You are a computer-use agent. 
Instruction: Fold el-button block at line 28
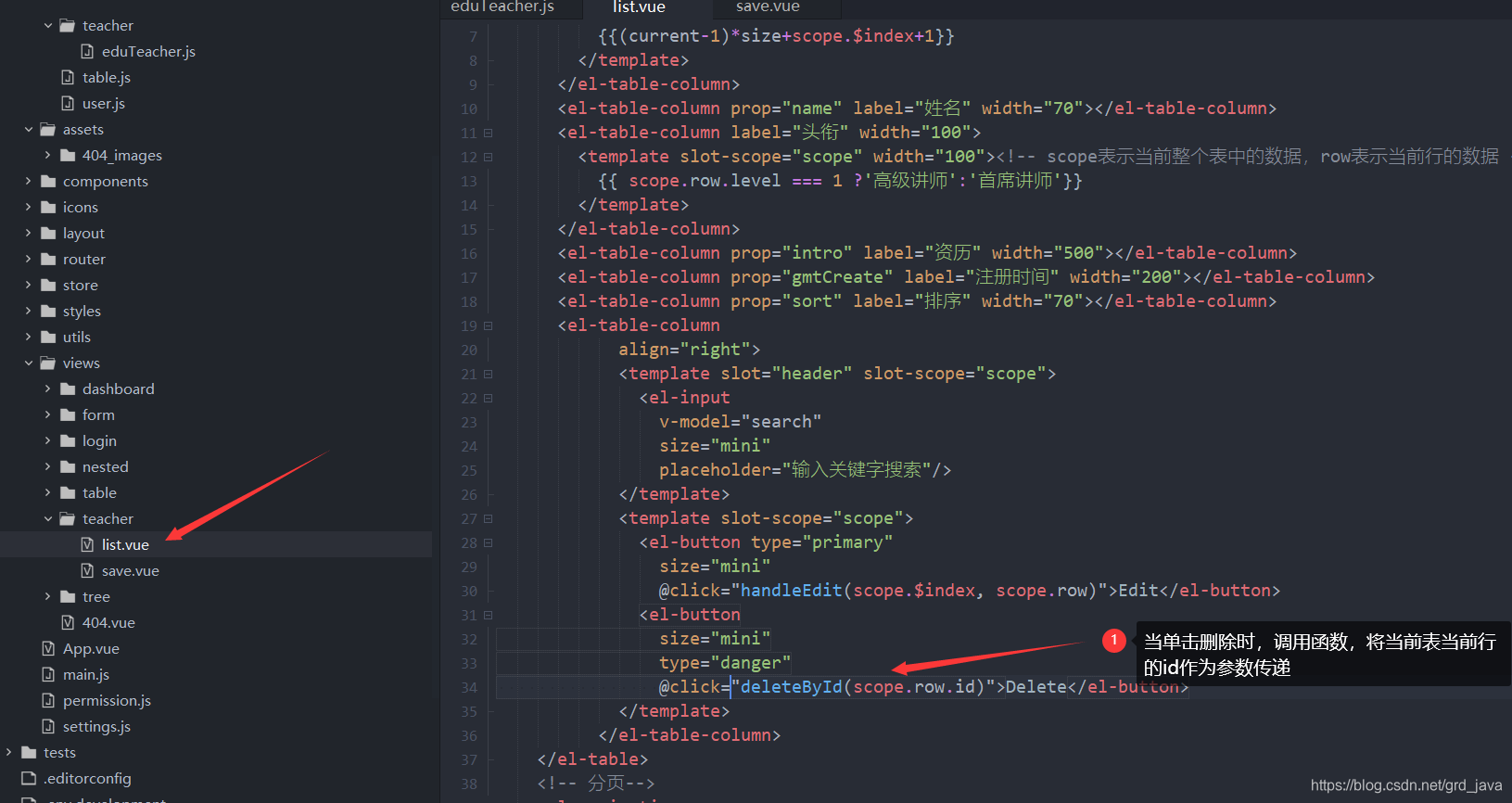pyautogui.click(x=489, y=543)
